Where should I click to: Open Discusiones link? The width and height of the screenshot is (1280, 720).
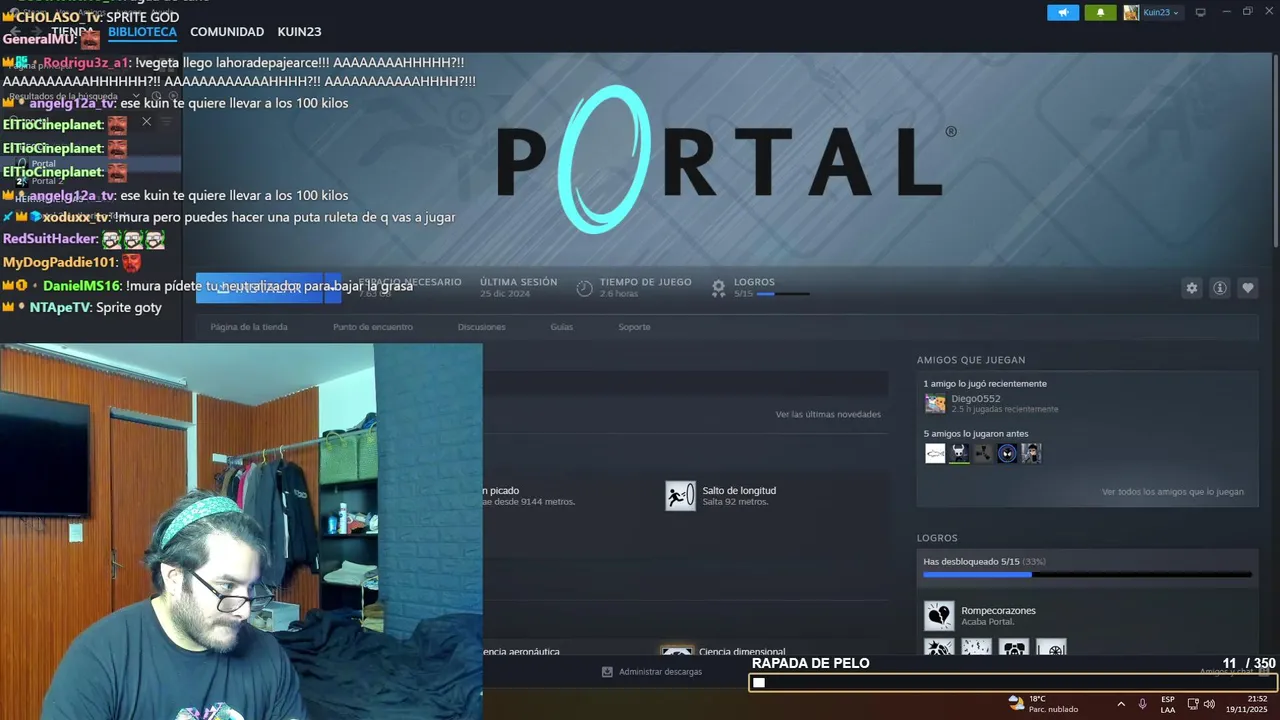click(481, 327)
